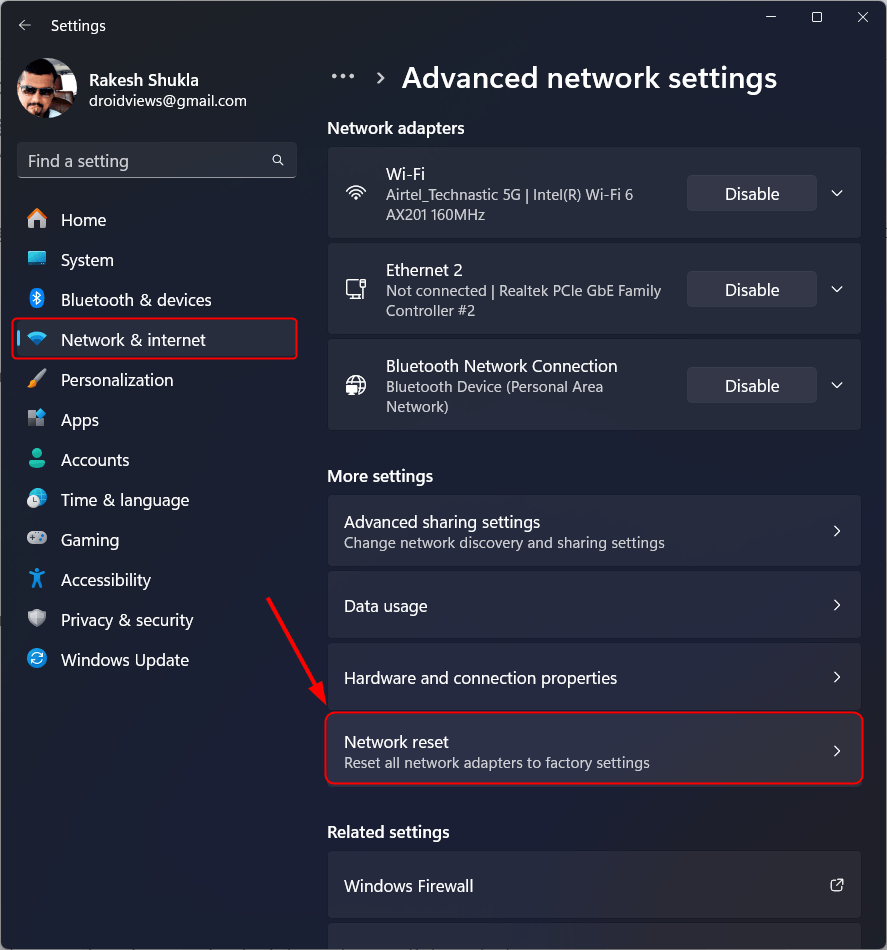Open Network reset option

594,751
